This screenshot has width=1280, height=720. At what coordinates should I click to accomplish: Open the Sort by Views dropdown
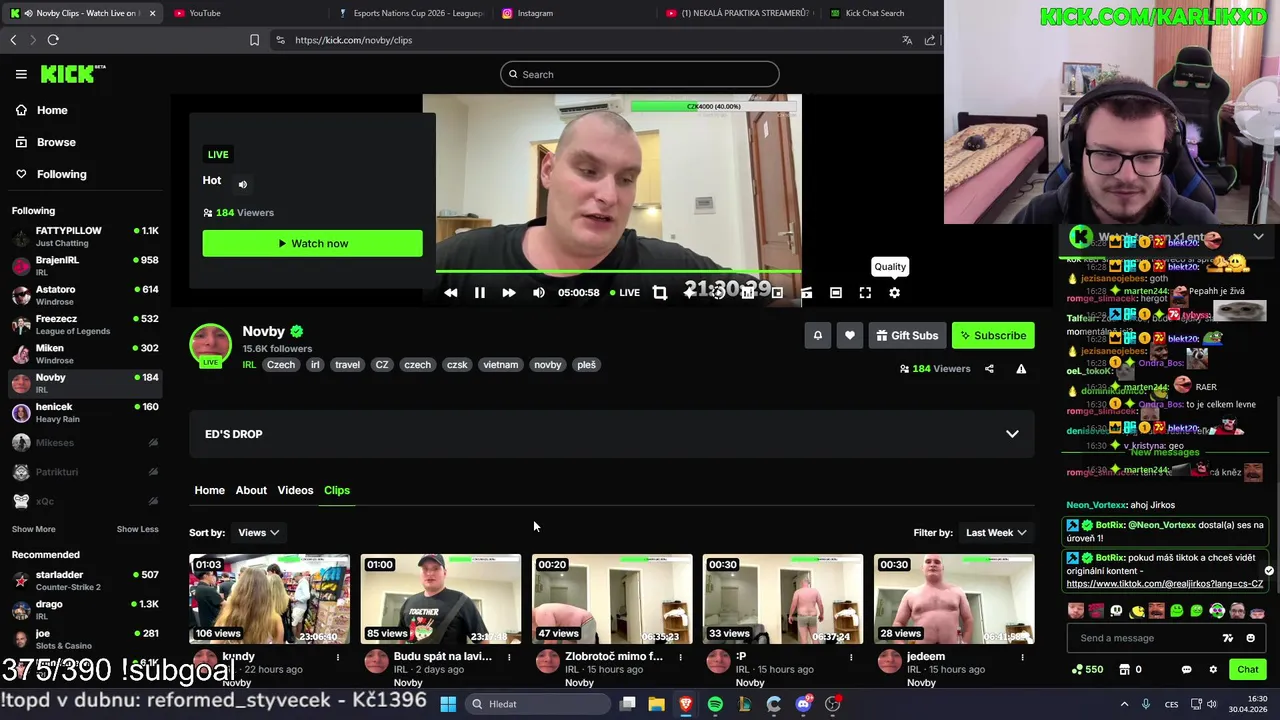[x=258, y=533]
